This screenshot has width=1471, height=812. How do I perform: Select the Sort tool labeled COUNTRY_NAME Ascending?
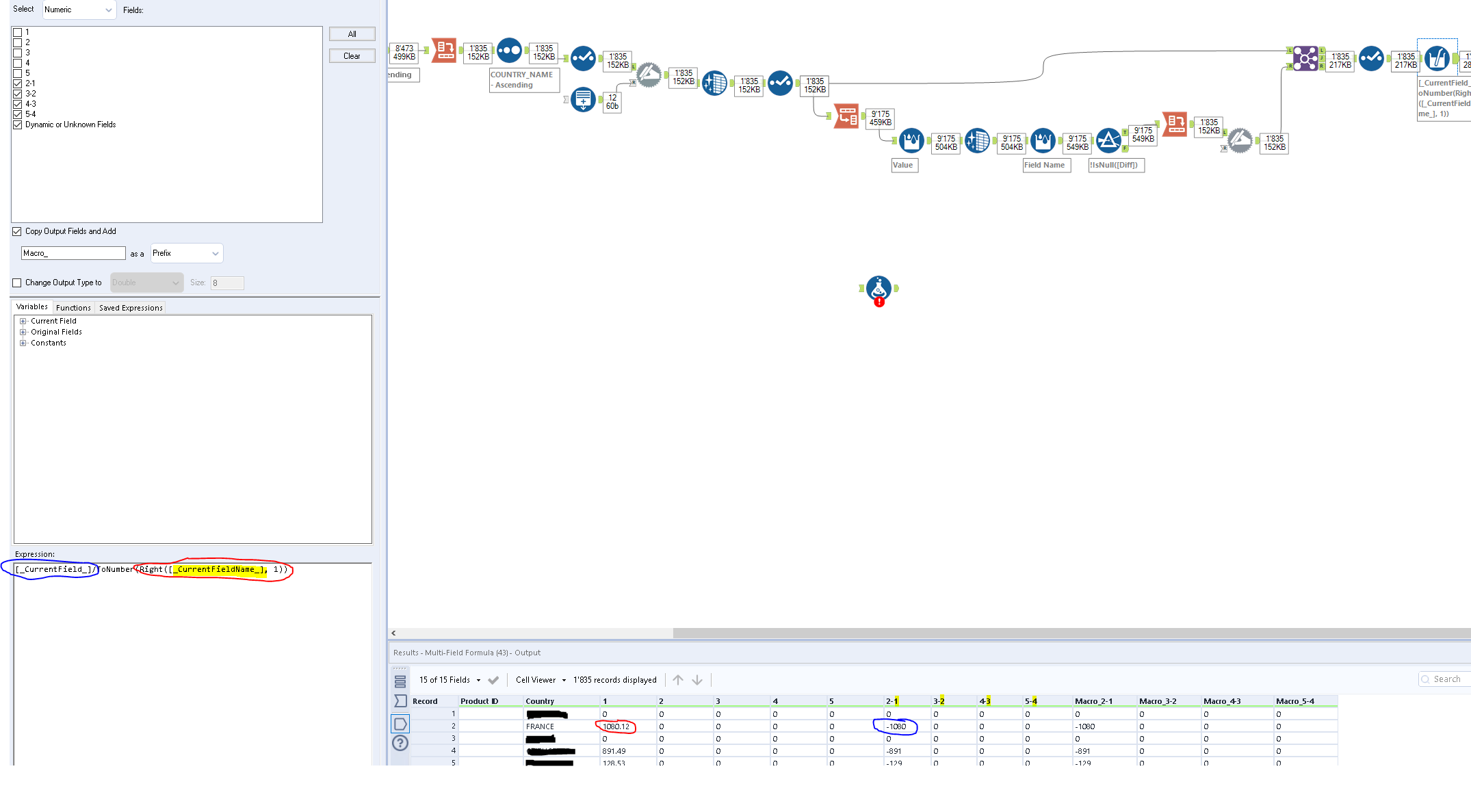click(x=509, y=50)
